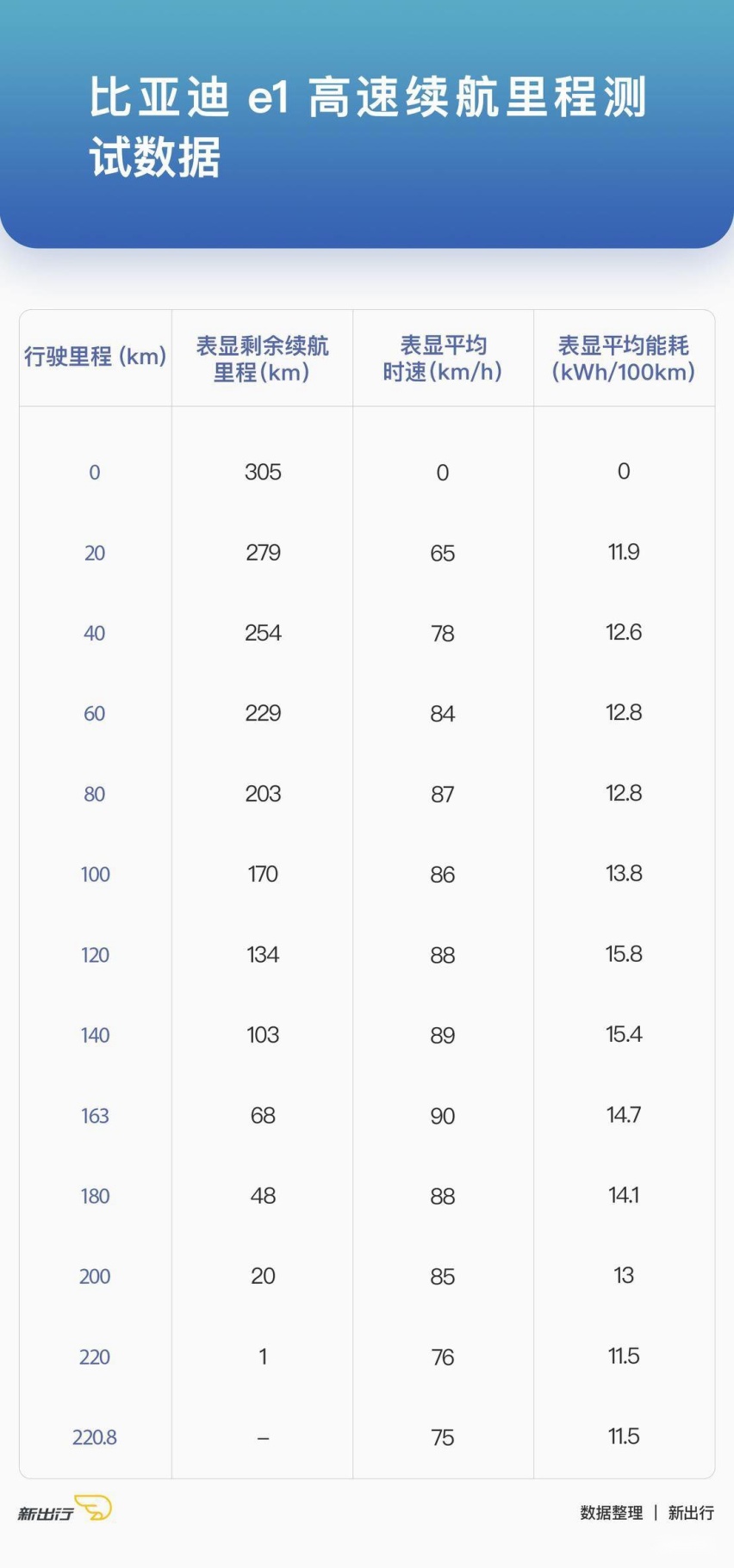Viewport: 734px width, 1568px height.
Task: Click the 数据整理 text in the footer
Action: [612, 1513]
